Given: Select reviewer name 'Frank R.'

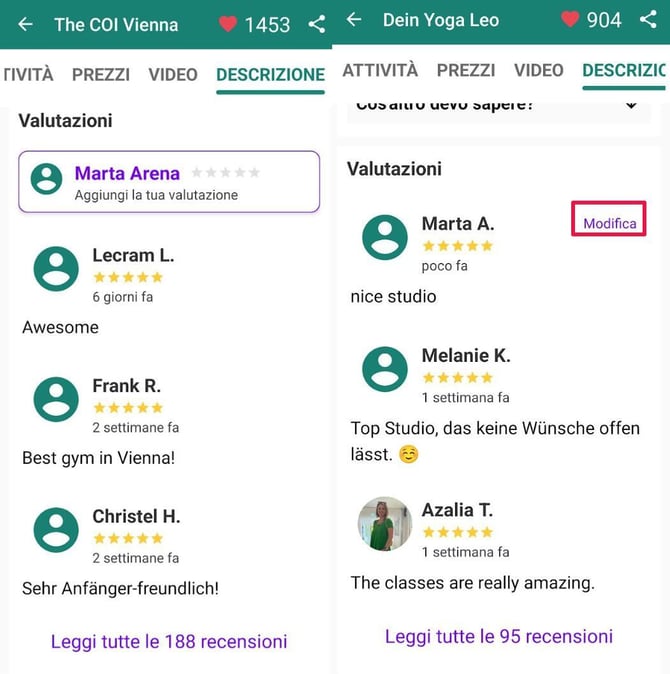Looking at the screenshot, I should point(127,386).
